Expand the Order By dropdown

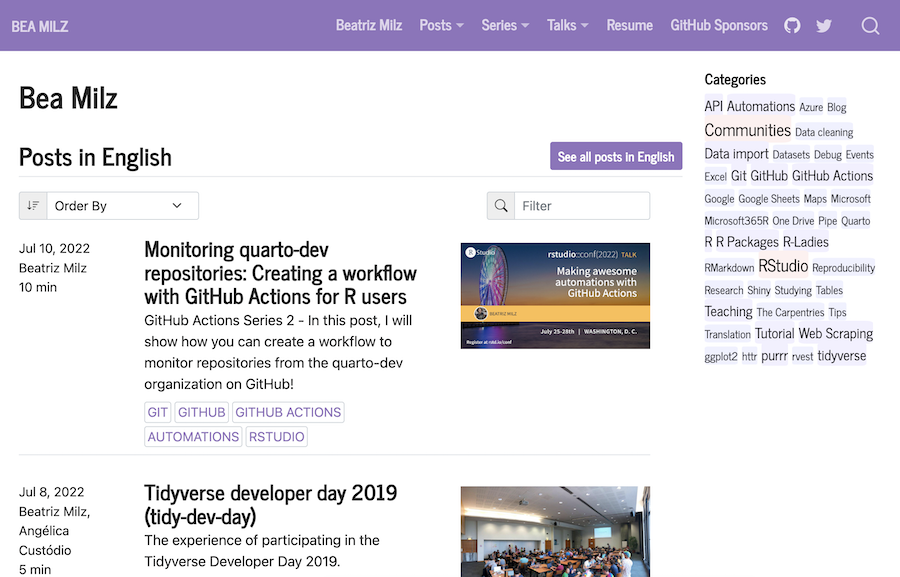122,206
